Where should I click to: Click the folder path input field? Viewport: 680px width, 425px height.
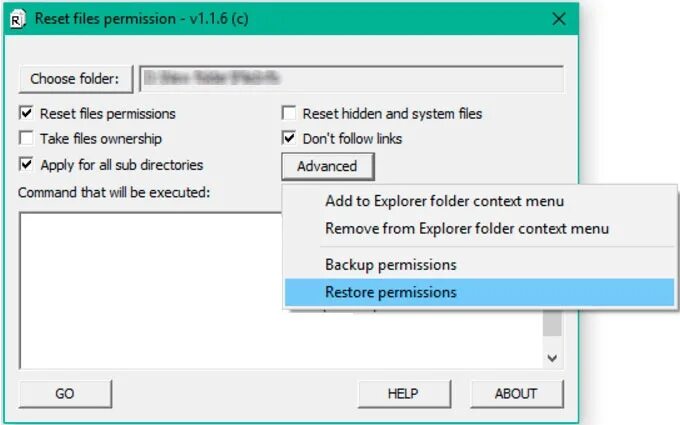351,79
